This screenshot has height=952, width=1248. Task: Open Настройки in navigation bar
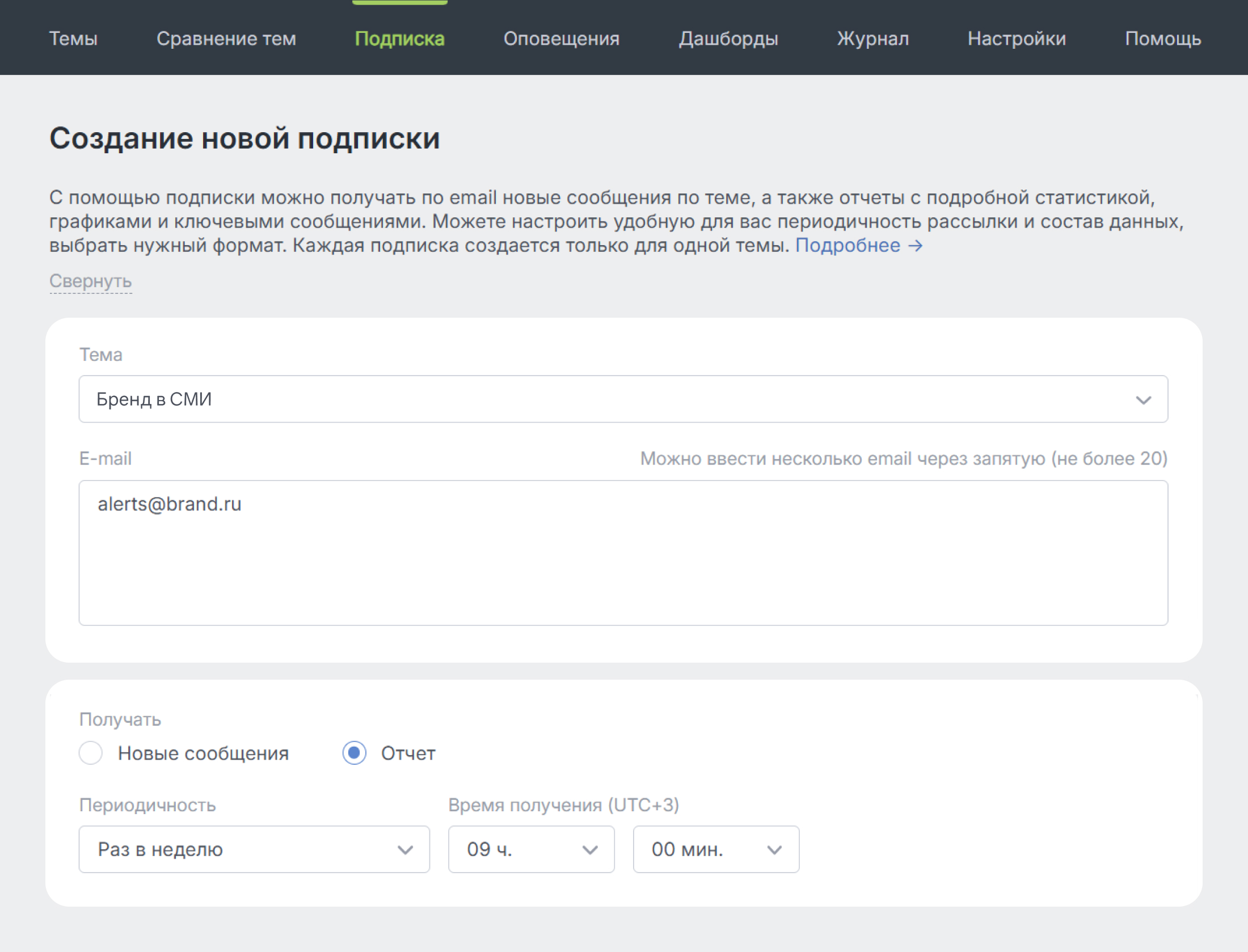[x=1016, y=39]
